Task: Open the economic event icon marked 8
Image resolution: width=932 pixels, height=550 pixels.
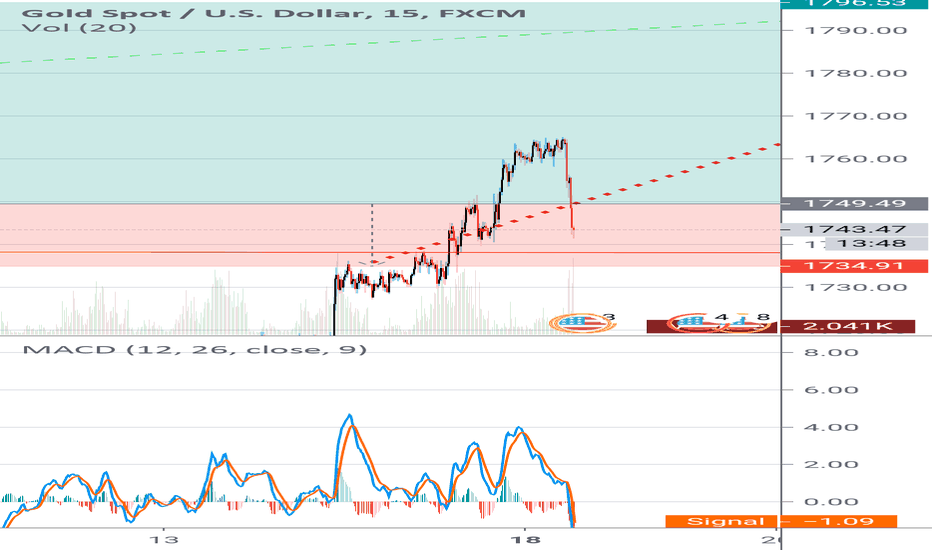Action: (748, 323)
